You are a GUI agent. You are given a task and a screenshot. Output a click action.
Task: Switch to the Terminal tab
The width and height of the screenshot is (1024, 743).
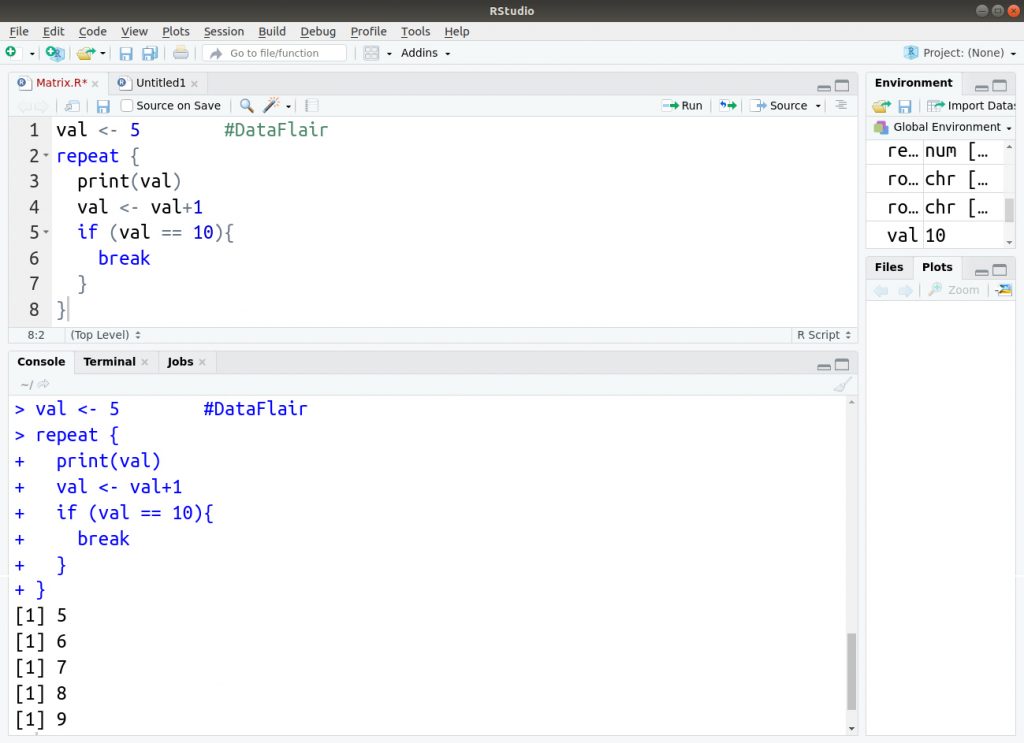coord(109,362)
